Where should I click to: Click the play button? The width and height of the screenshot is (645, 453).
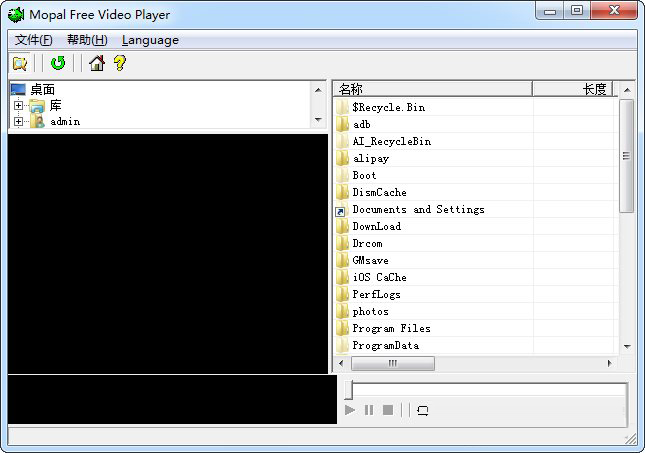coord(350,410)
